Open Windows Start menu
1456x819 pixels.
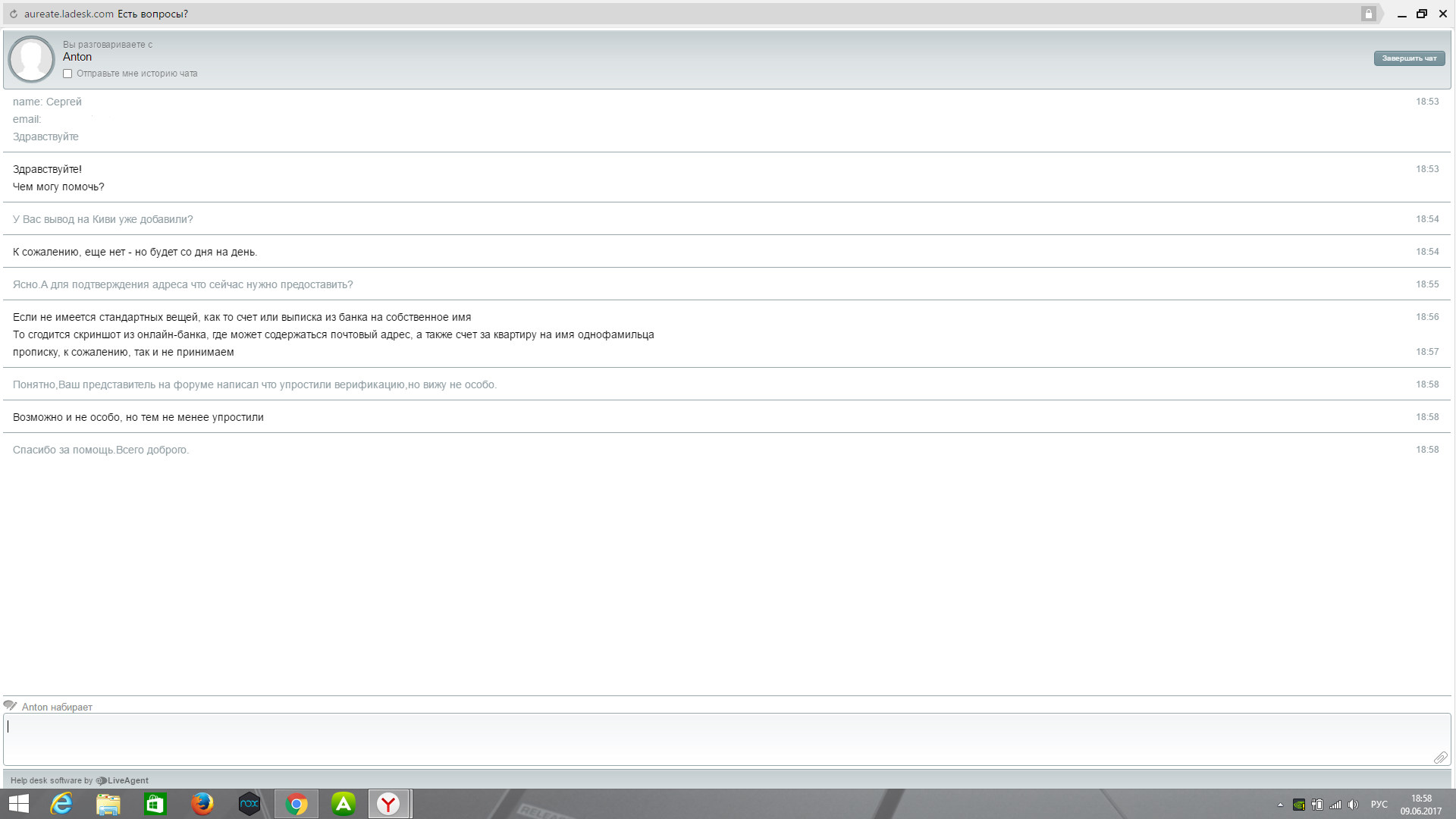click(x=18, y=804)
